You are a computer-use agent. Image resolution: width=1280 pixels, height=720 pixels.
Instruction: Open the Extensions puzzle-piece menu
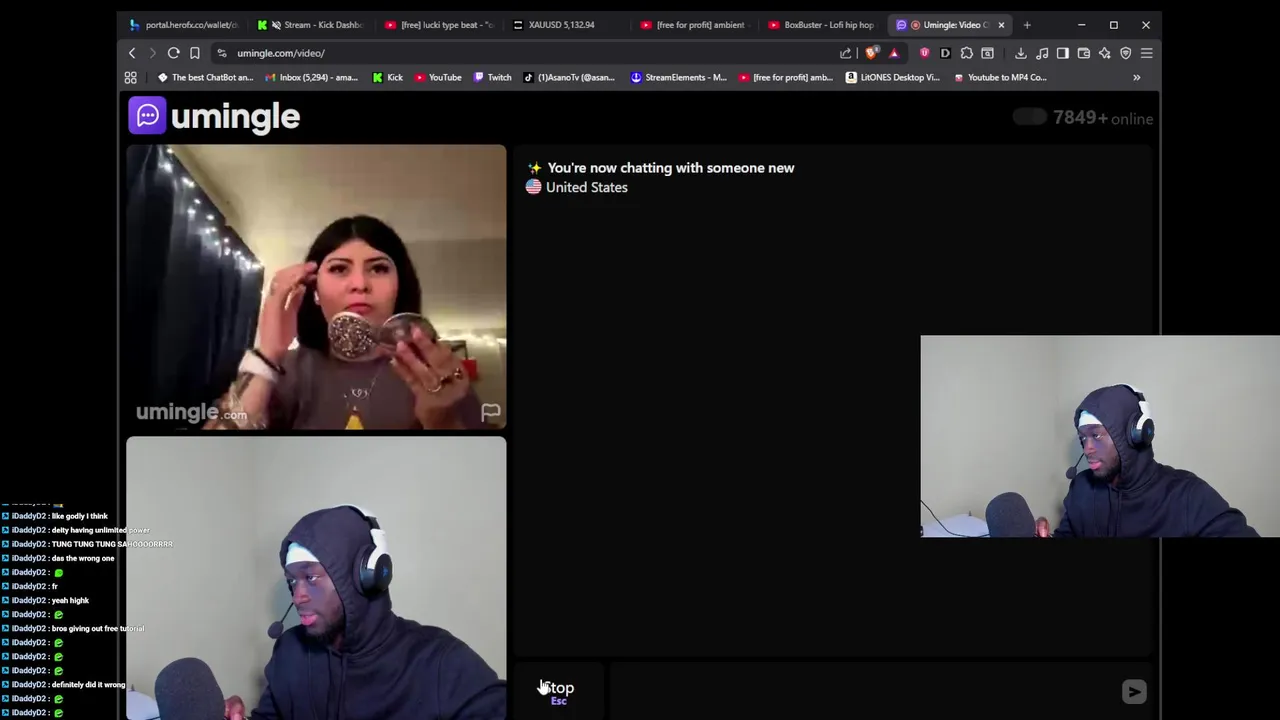[967, 53]
